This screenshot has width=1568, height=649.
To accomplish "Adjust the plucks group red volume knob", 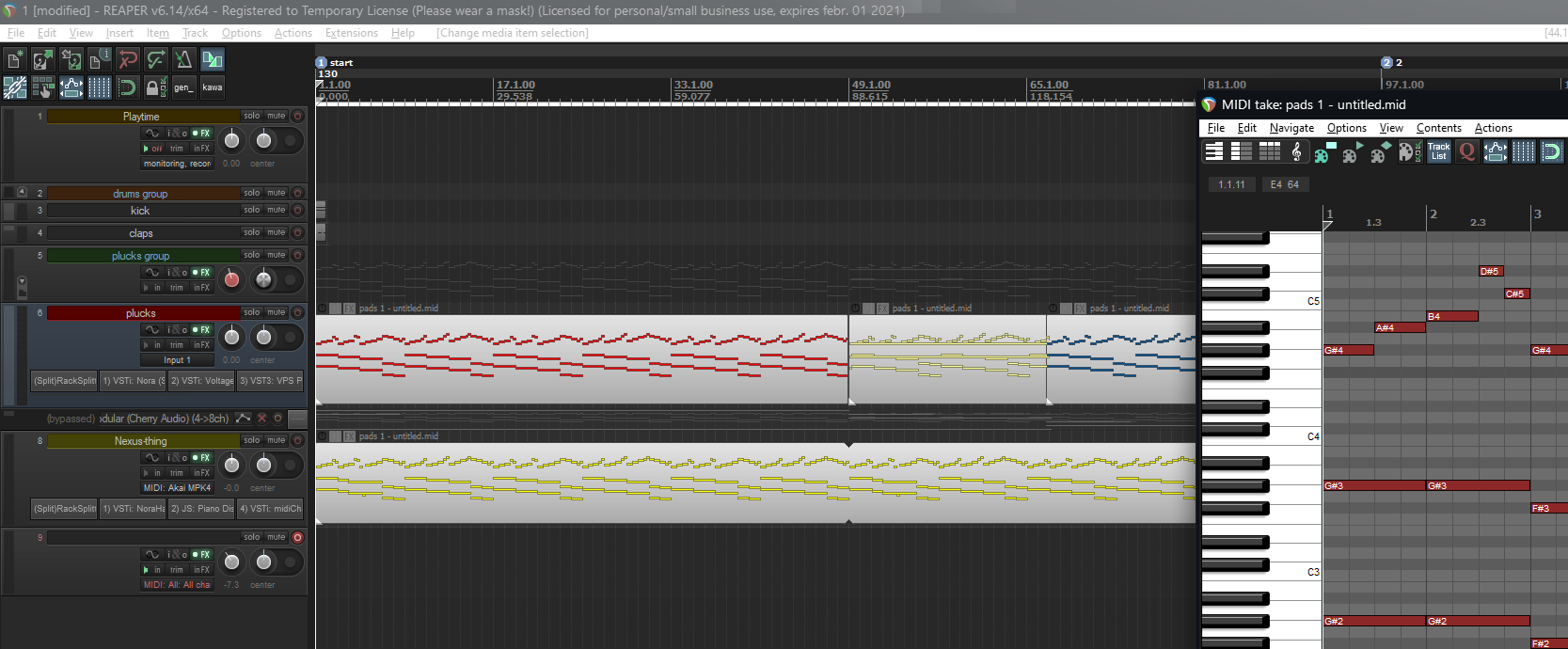I will [231, 279].
